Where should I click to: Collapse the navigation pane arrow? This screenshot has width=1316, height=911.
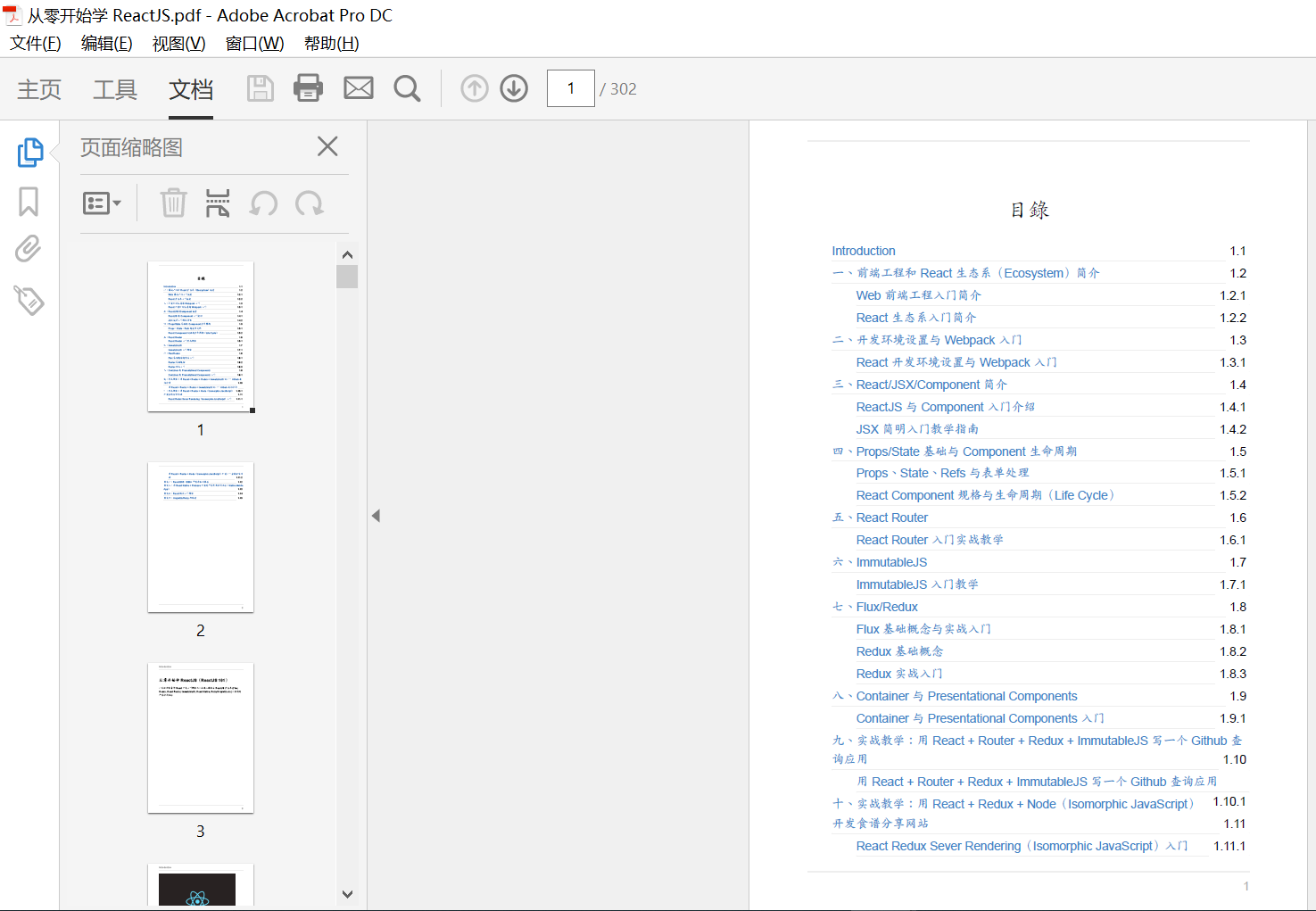click(376, 516)
